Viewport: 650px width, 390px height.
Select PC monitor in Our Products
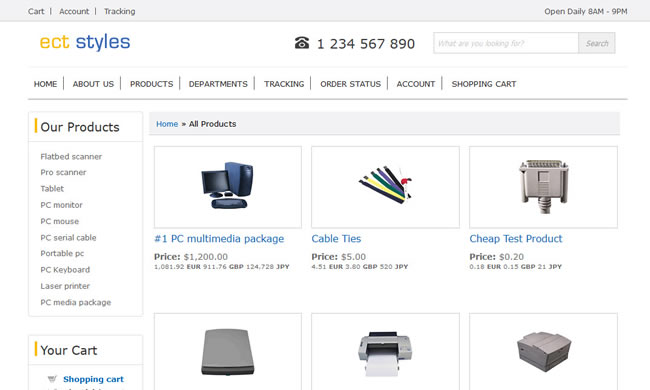pyautogui.click(x=61, y=205)
